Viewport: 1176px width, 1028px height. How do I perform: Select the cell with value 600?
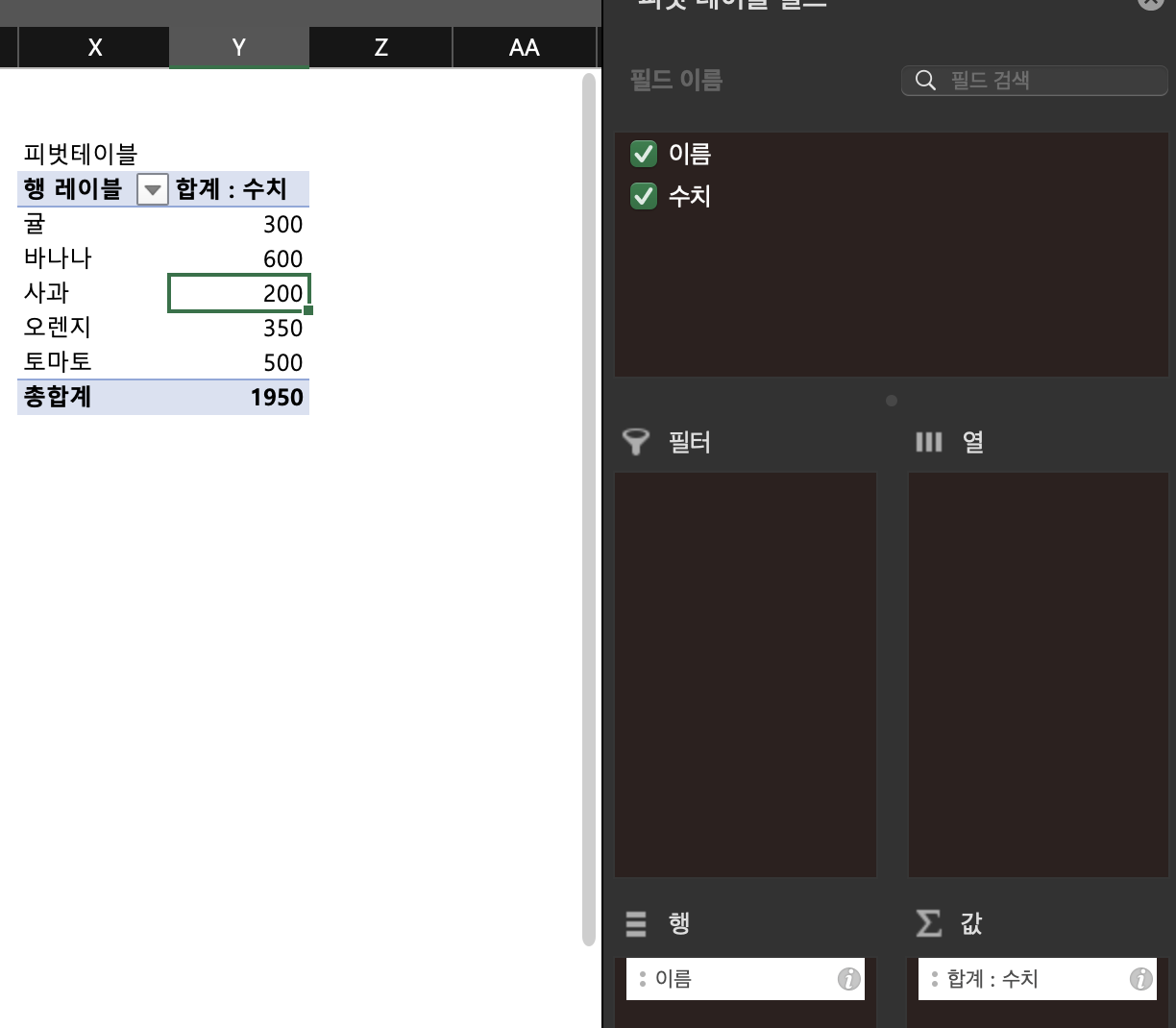point(239,258)
